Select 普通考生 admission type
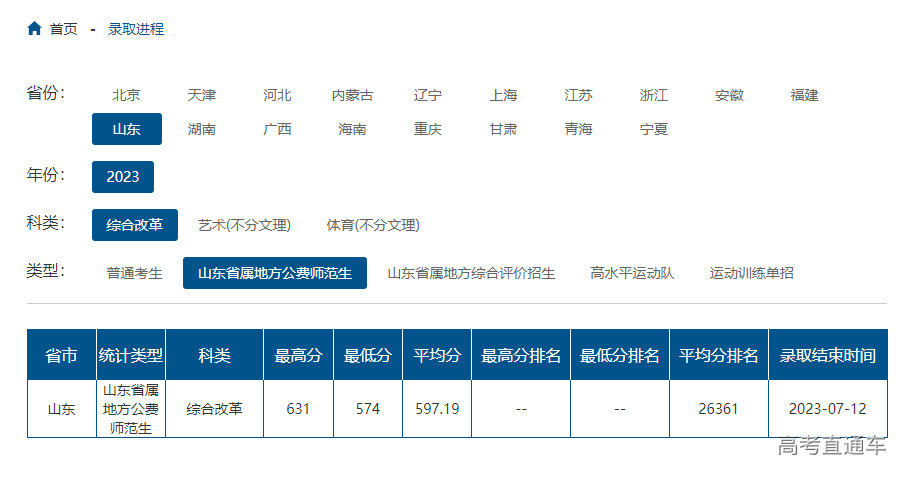This screenshot has width=915, height=485. tap(134, 273)
